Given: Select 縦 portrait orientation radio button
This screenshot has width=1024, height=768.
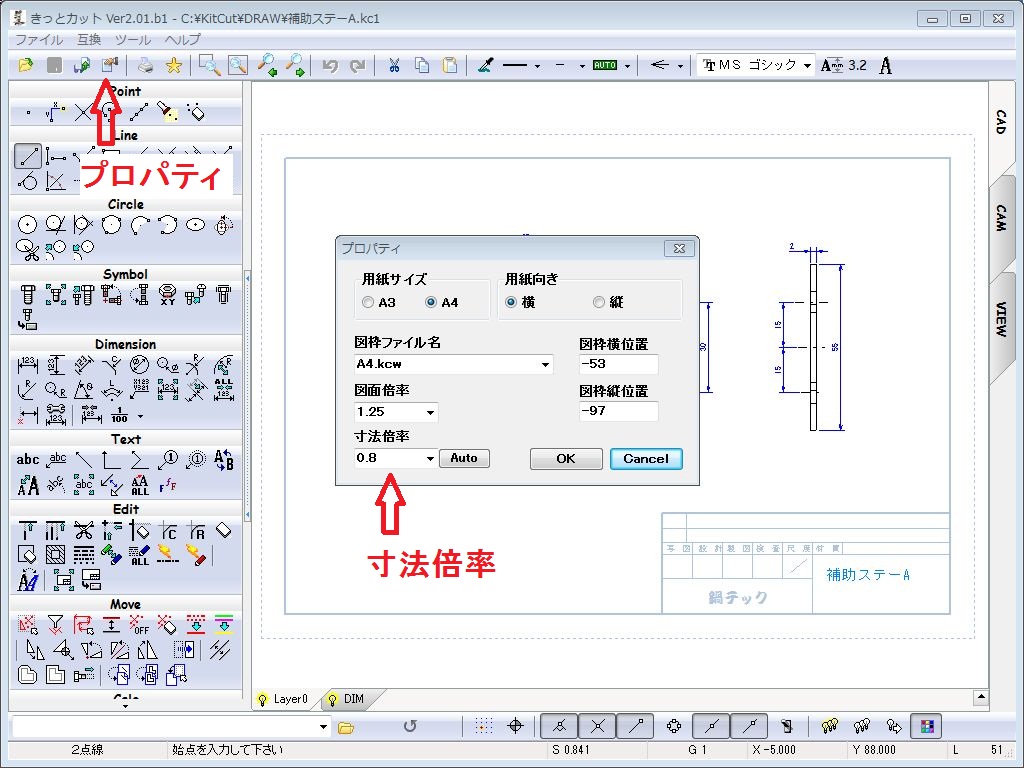Looking at the screenshot, I should [598, 302].
